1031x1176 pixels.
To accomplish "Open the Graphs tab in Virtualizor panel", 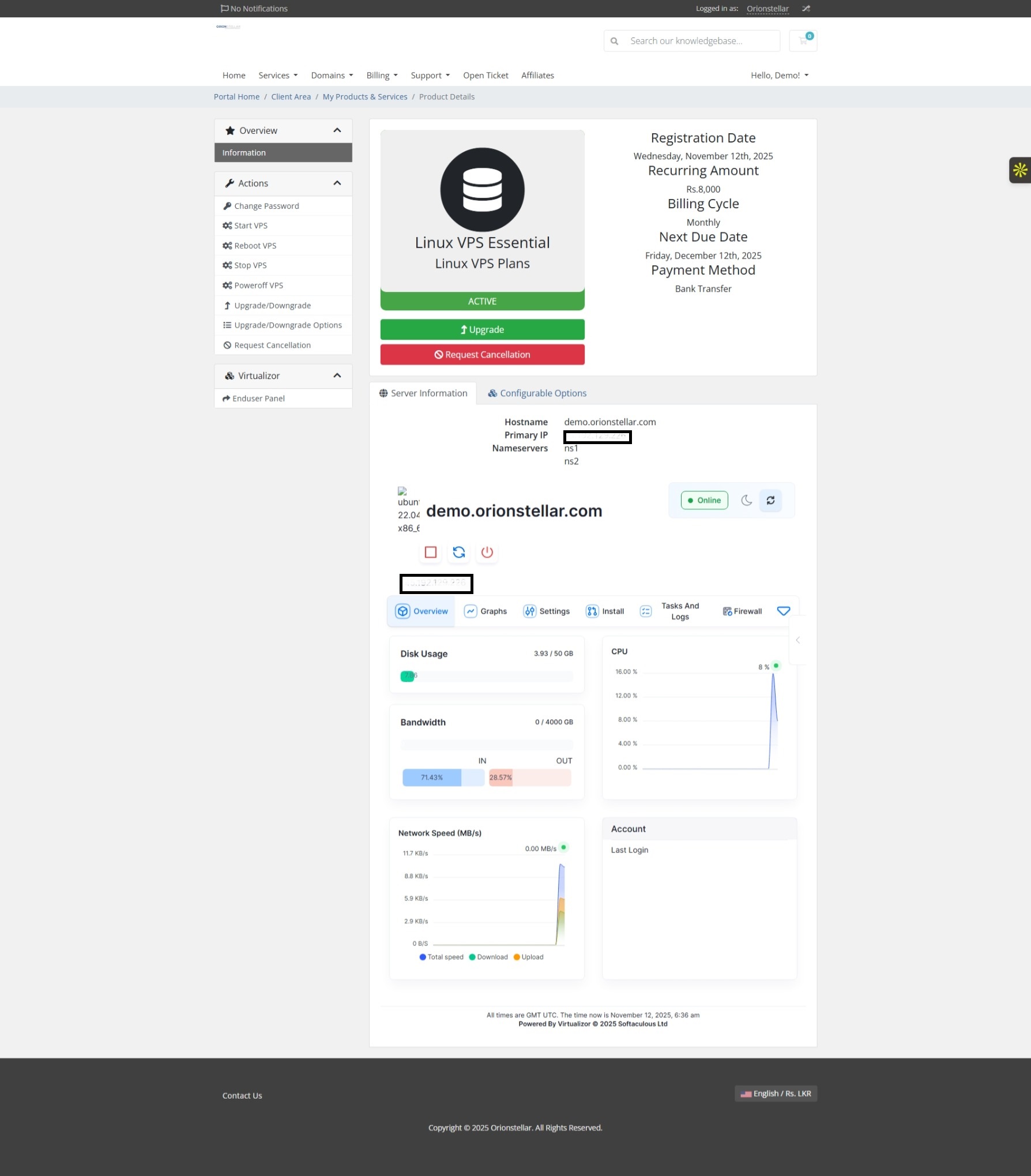I will coord(486,611).
